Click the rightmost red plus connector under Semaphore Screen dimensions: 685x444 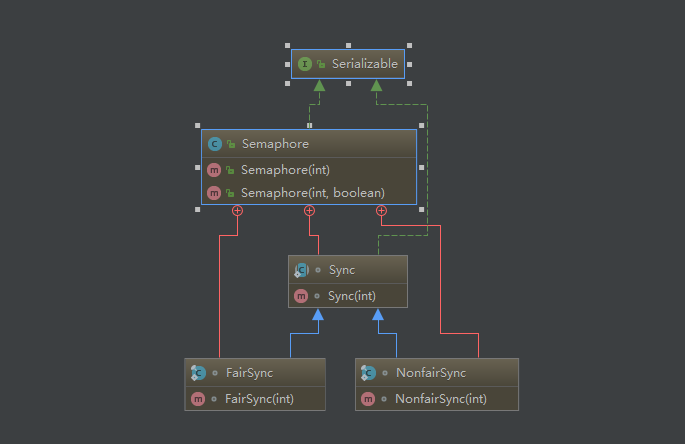pyautogui.click(x=381, y=210)
